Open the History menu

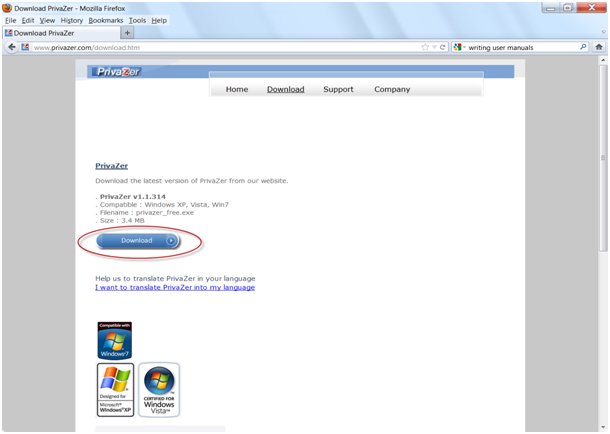71,20
